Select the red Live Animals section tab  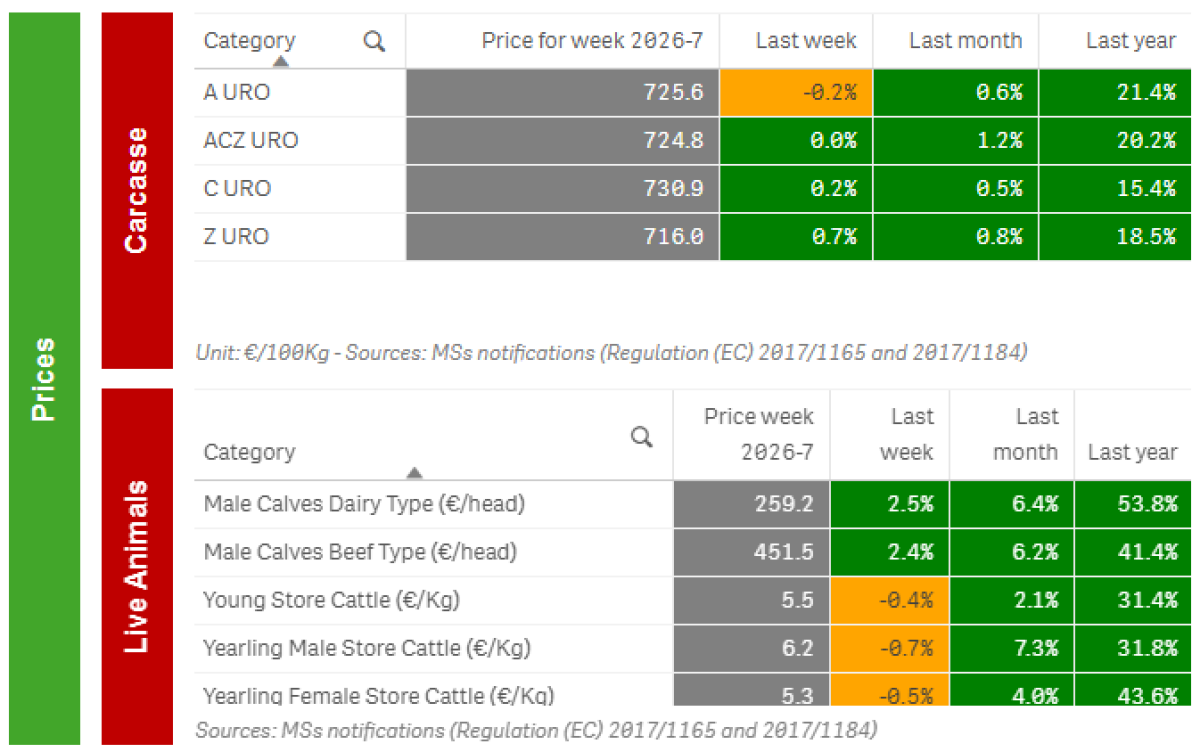pyautogui.click(x=137, y=566)
